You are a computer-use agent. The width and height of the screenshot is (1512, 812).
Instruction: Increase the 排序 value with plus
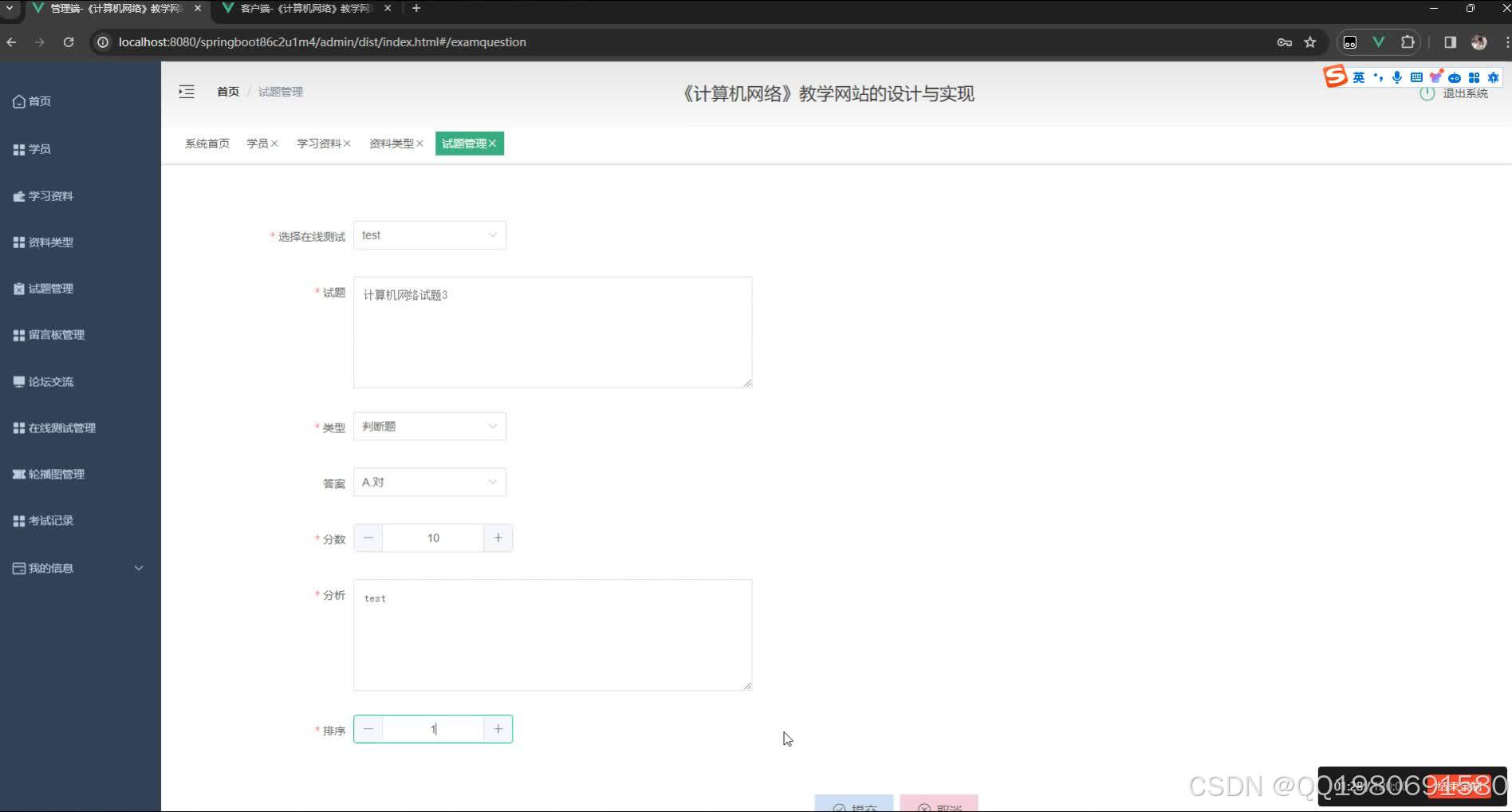498,729
